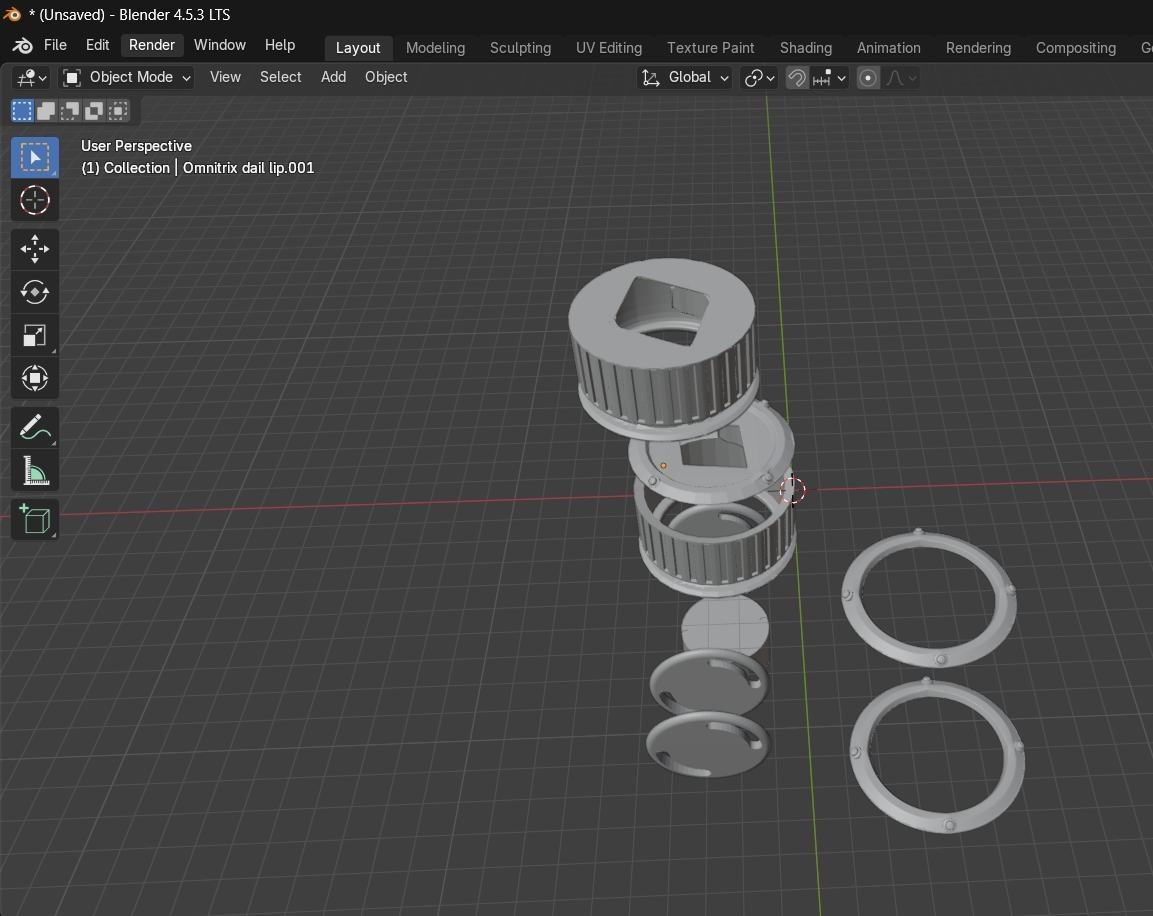The image size is (1153, 916).
Task: Select the Rotate tool
Action: click(x=35, y=293)
